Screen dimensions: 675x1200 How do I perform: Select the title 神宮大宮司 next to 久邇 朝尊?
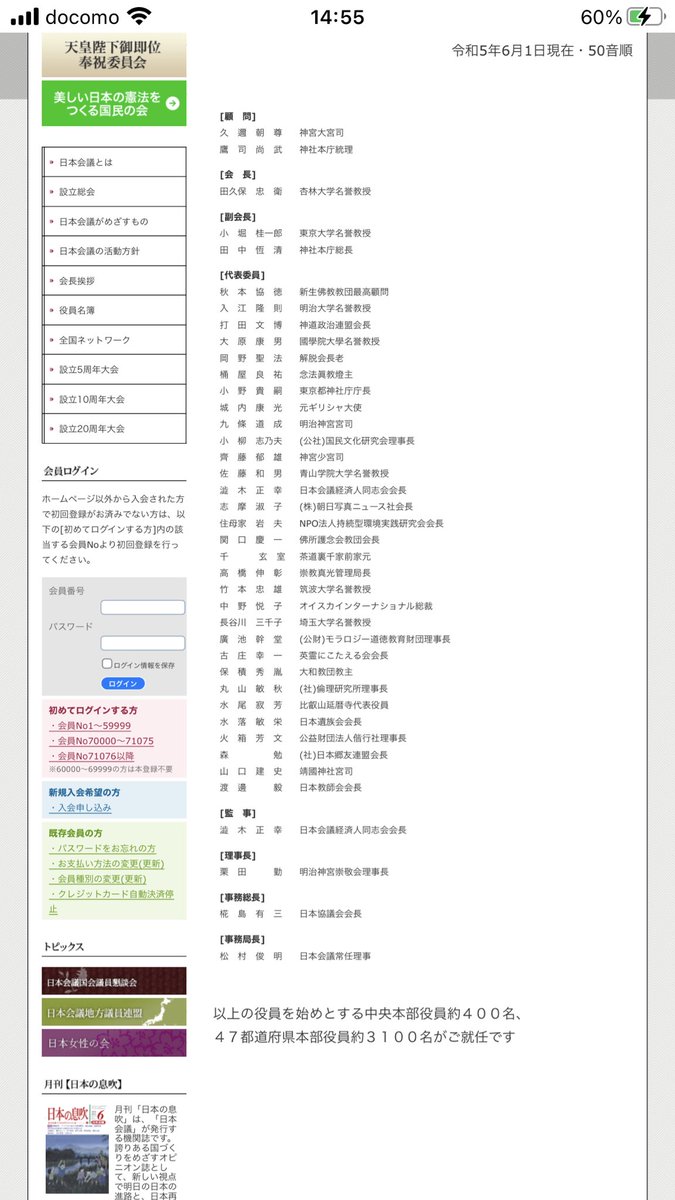tap(322, 132)
